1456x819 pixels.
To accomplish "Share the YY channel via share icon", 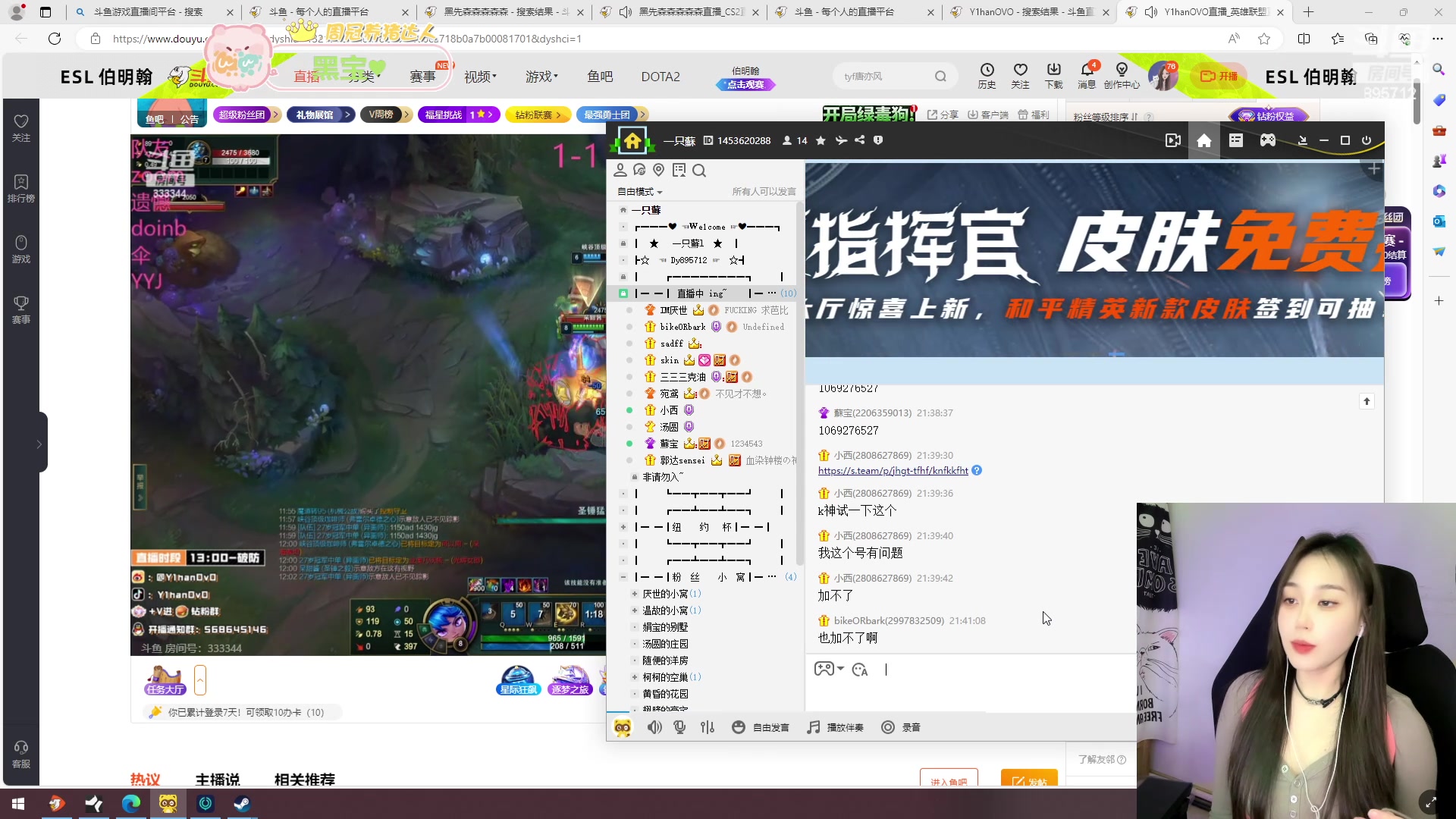I will coord(859,140).
